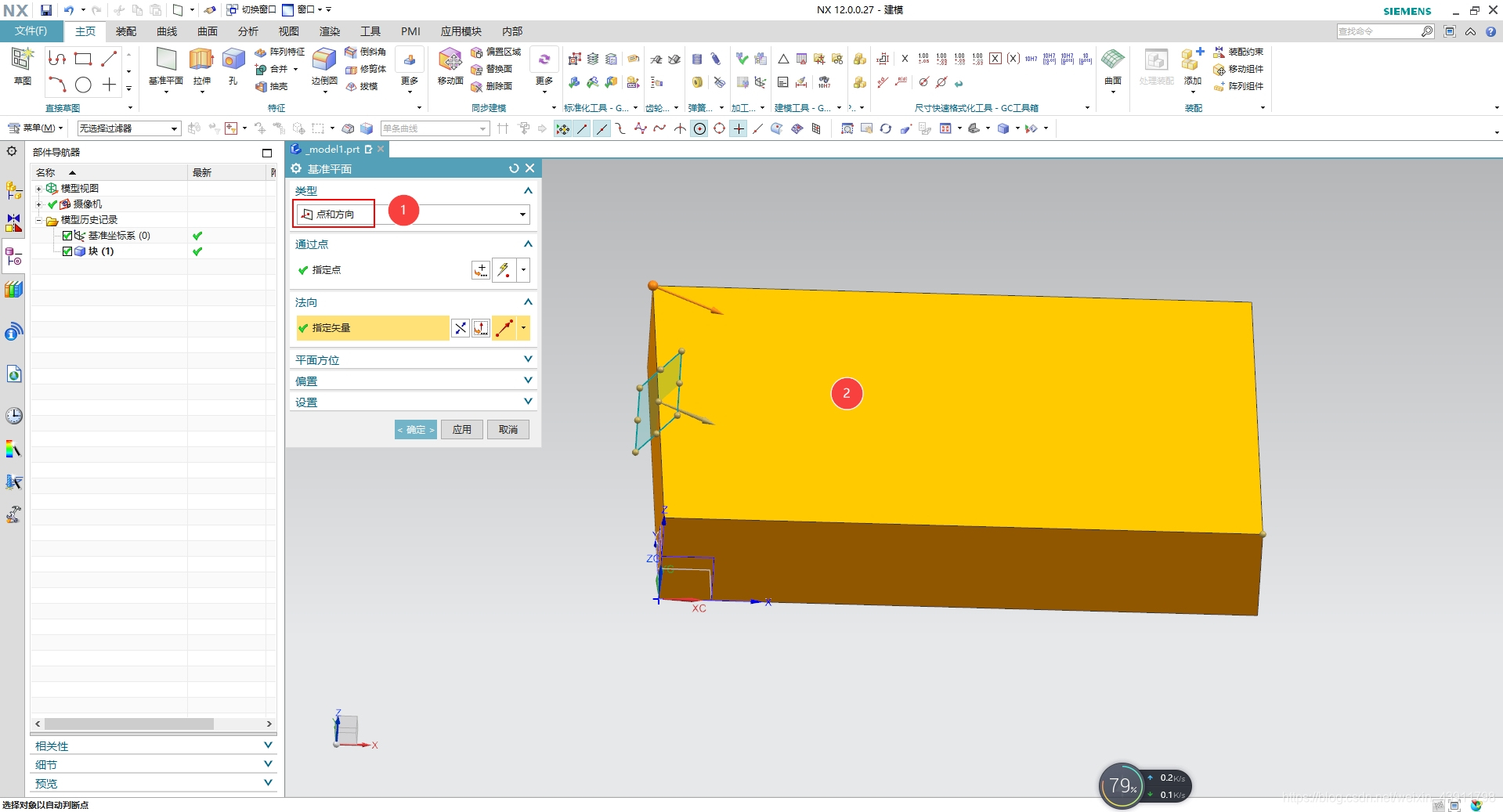This screenshot has width=1503, height=812.
Task: Select the arc sketch tool
Action: (57, 85)
